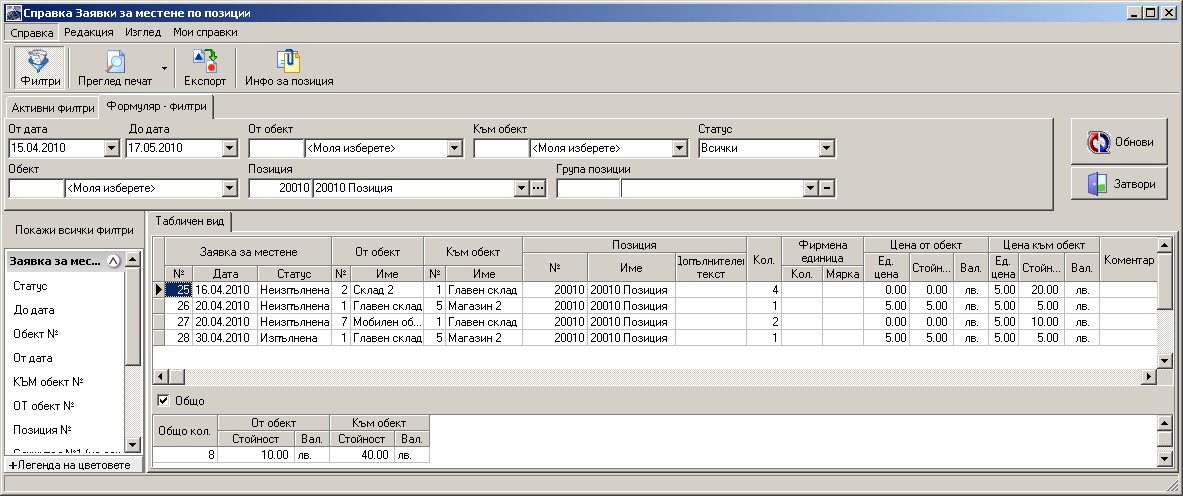Open Преглед печат print preview
This screenshot has width=1183, height=496.
click(x=115, y=68)
